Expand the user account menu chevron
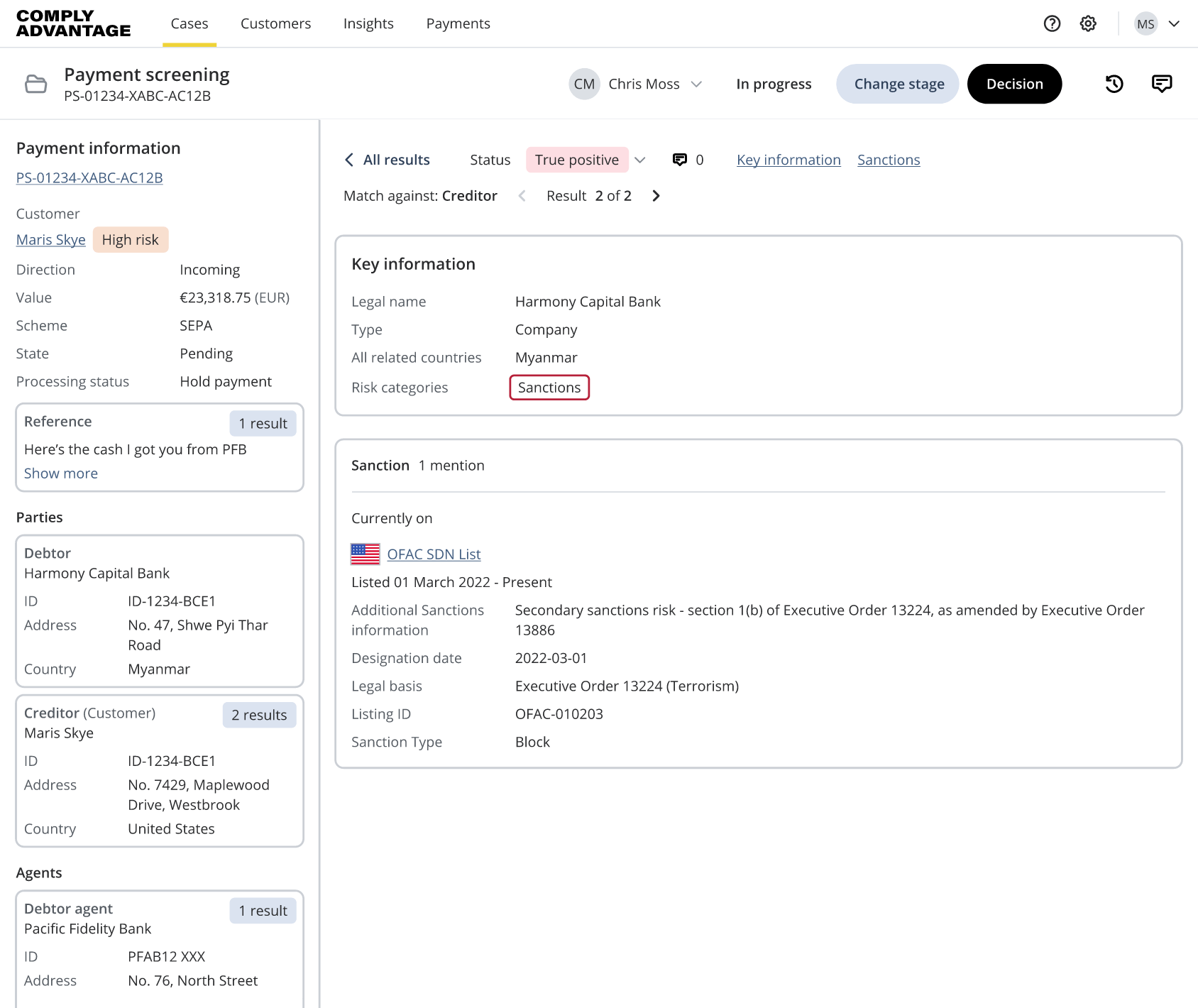Viewport: 1198px width, 1008px height. [1174, 23]
